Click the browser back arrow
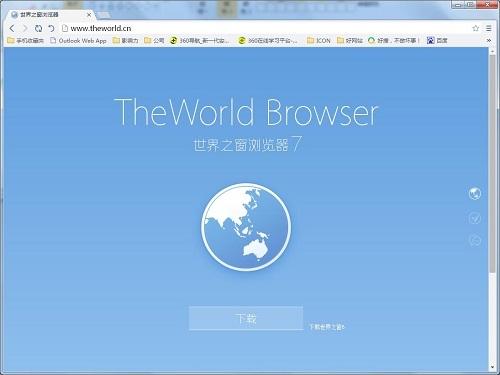The height and width of the screenshot is (375, 500). click(12, 28)
